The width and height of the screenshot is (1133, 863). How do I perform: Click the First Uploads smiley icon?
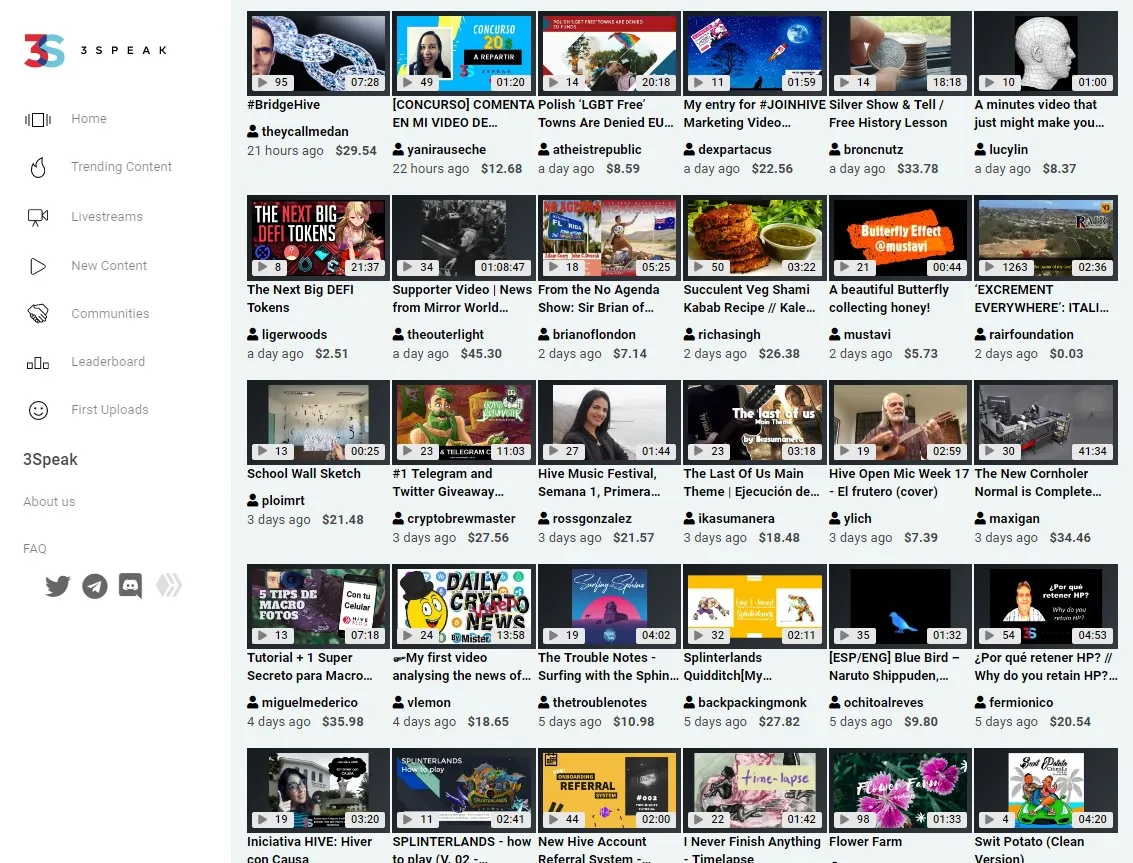point(38,410)
